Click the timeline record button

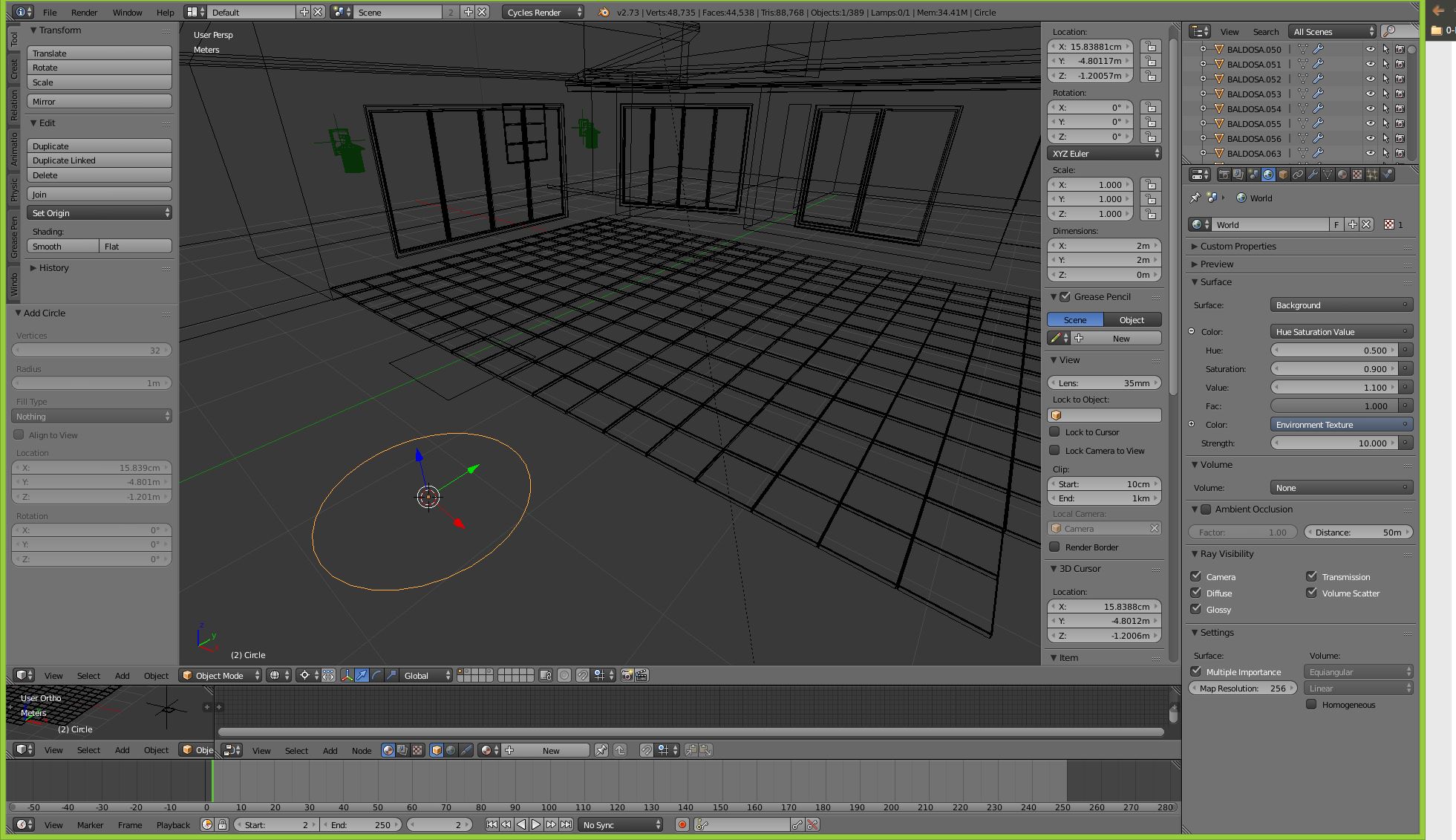coord(682,824)
